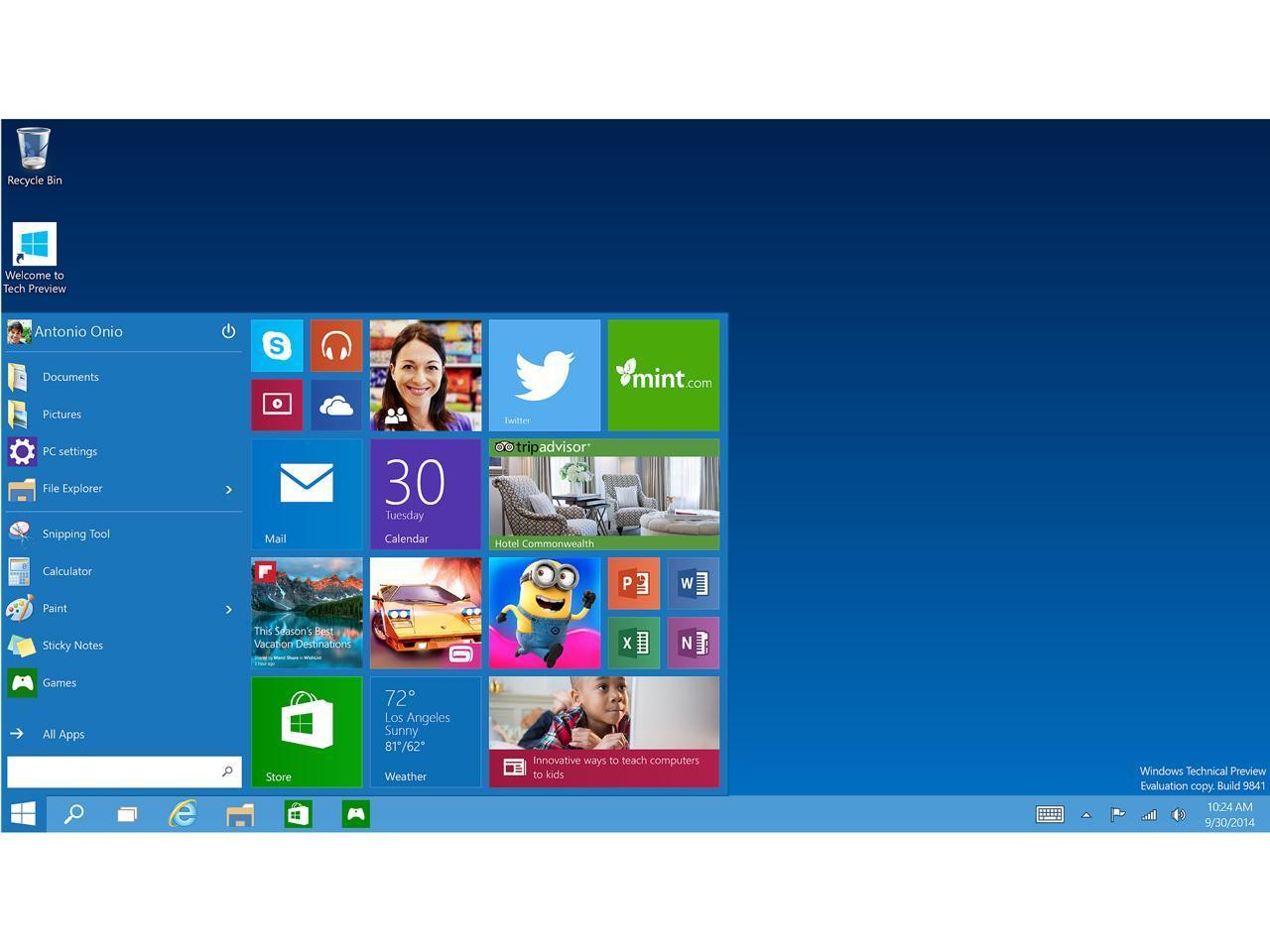Open the Twitter tile
Viewport: 1270px width, 952px height.
[x=544, y=375]
